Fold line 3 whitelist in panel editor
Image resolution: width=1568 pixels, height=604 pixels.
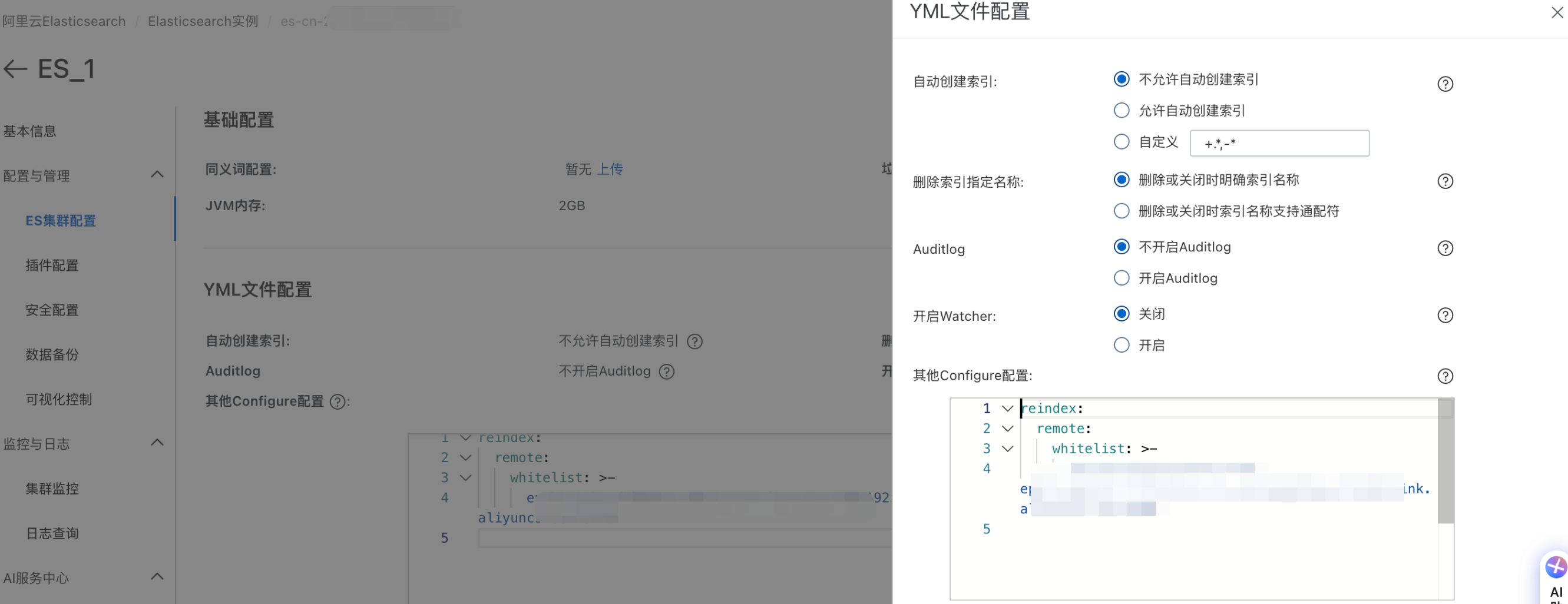(x=1007, y=449)
